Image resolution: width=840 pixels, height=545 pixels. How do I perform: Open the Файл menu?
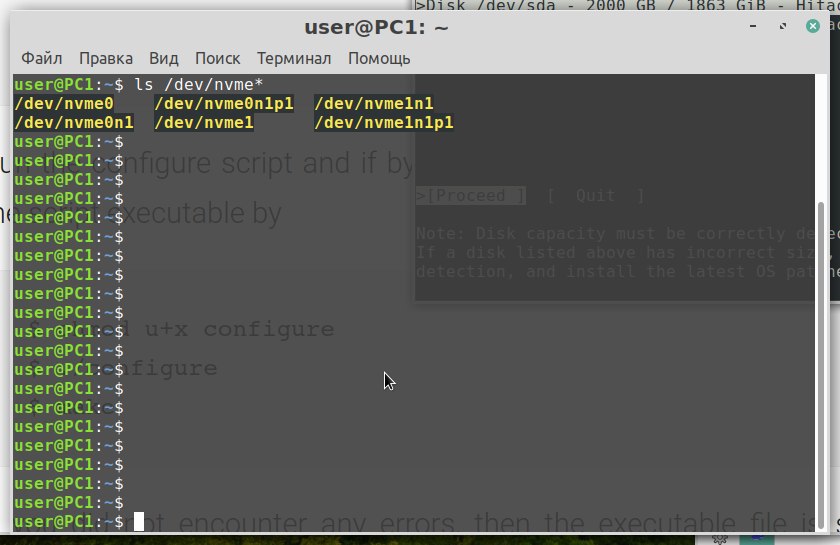tap(41, 58)
